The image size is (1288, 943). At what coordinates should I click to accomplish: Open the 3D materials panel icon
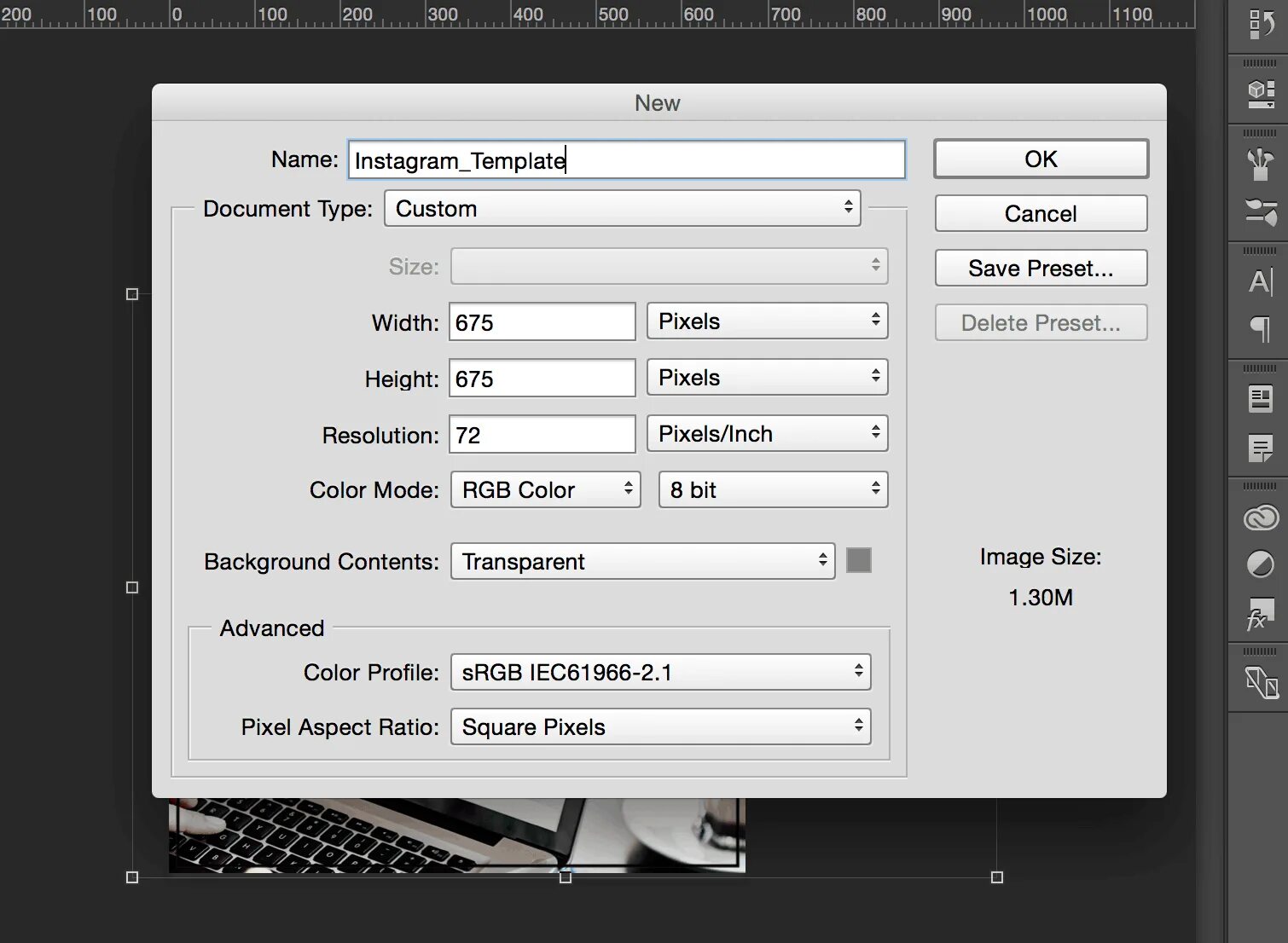pyautogui.click(x=1261, y=92)
